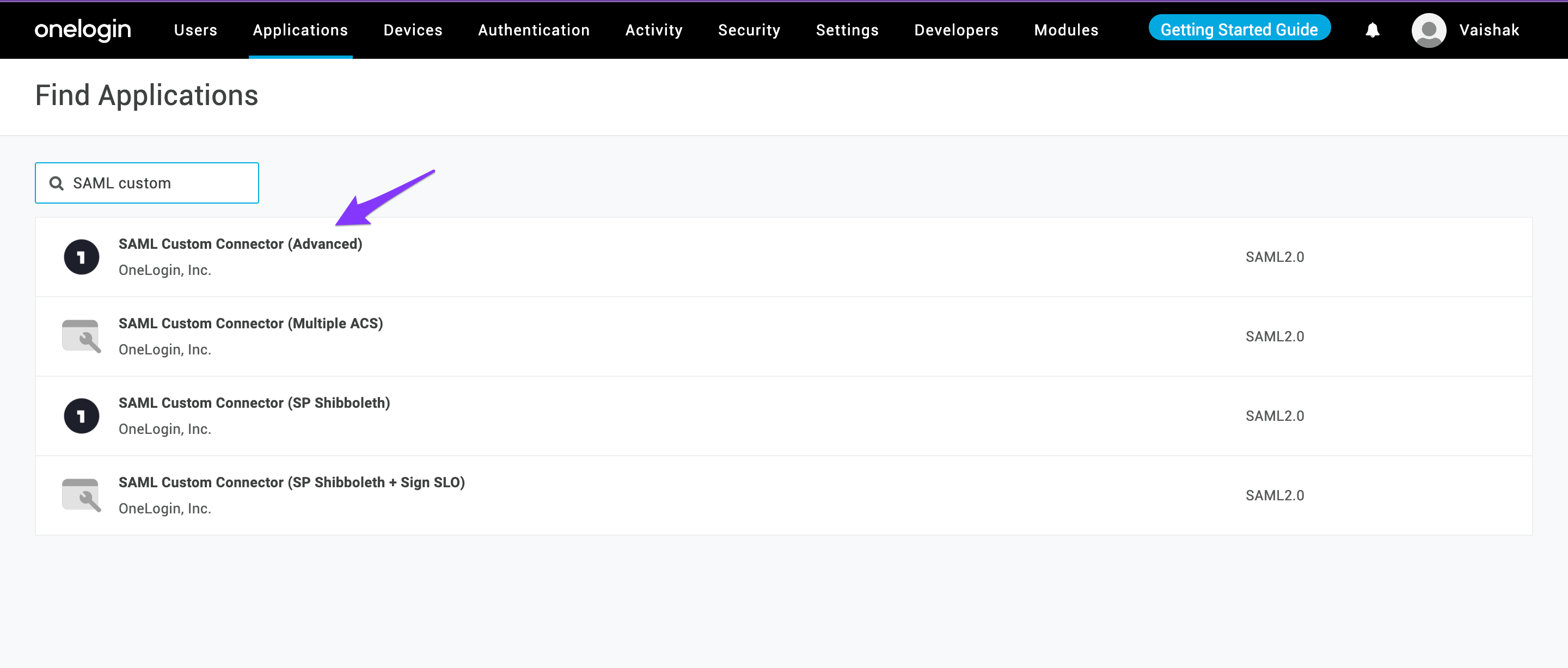Screen dimensions: 1568x668
Task: Open the notifications bell
Action: 1372,30
